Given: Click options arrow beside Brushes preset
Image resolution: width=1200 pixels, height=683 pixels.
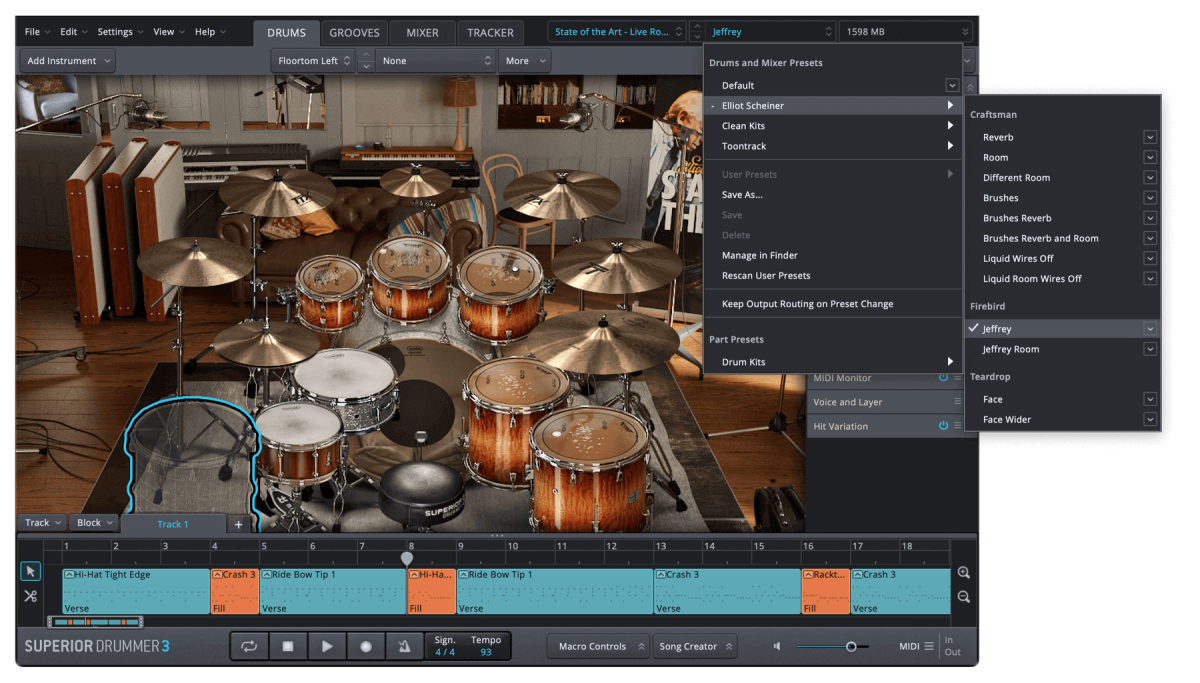Looking at the screenshot, I should pyautogui.click(x=1150, y=198).
